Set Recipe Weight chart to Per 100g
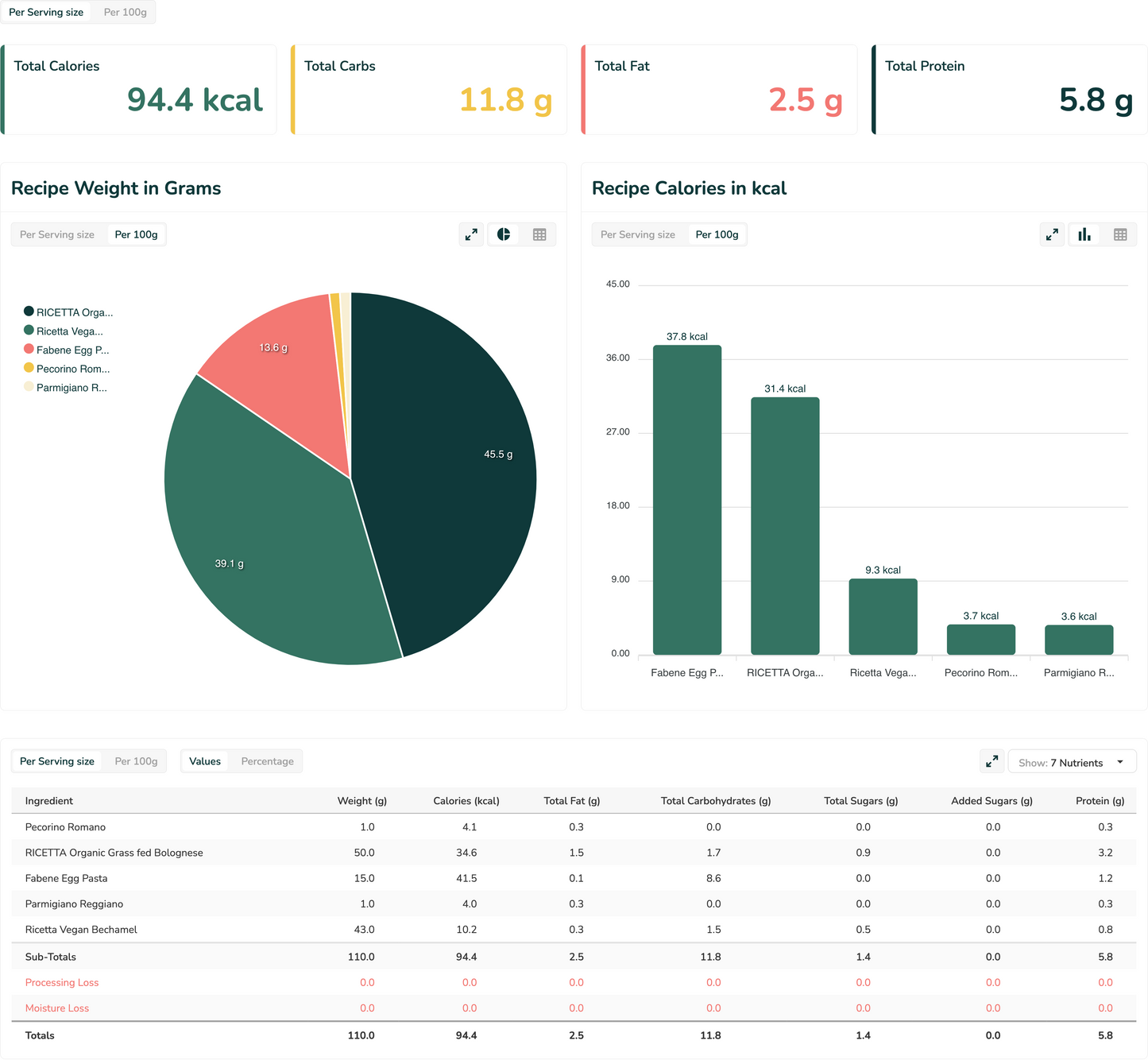1148x1060 pixels. point(136,234)
